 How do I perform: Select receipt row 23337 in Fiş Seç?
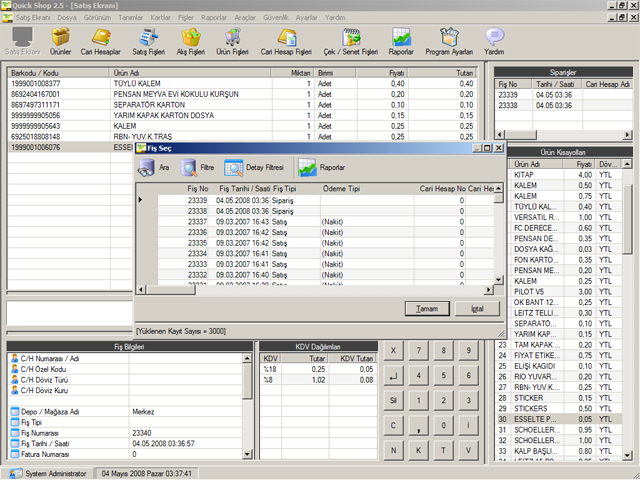325,222
